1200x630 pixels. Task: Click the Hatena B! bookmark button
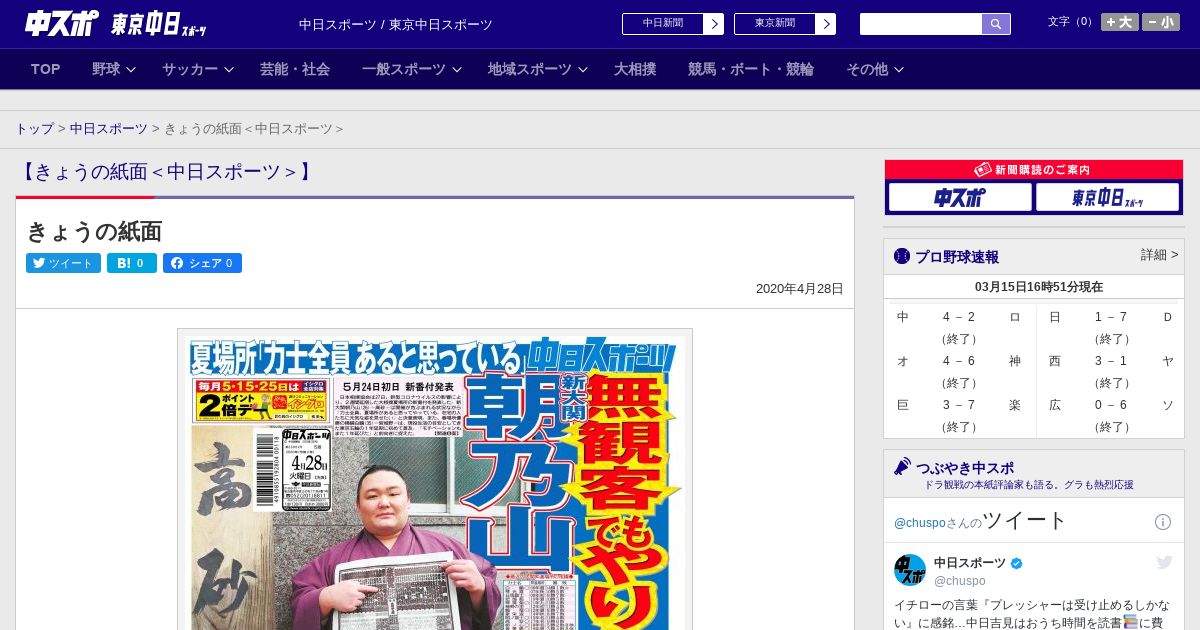coord(132,263)
